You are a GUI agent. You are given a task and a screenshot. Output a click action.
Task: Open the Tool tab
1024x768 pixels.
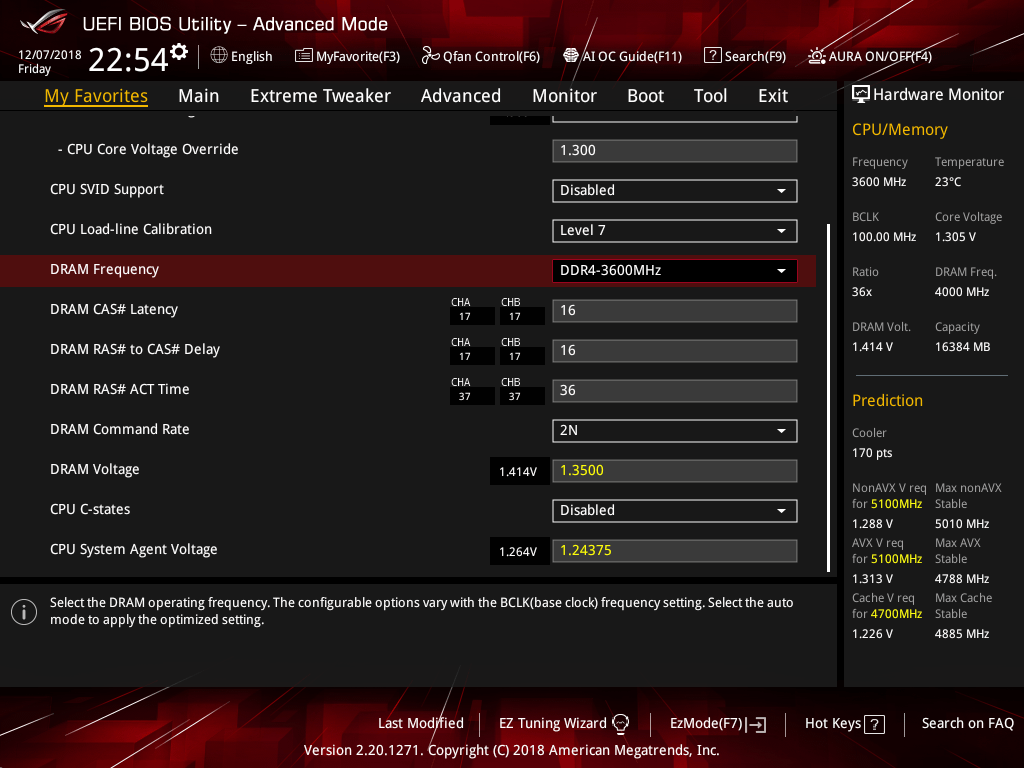click(710, 96)
